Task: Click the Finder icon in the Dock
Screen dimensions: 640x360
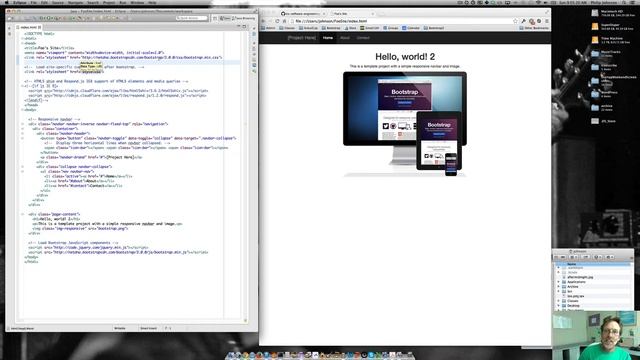Action: [x=231, y=355]
